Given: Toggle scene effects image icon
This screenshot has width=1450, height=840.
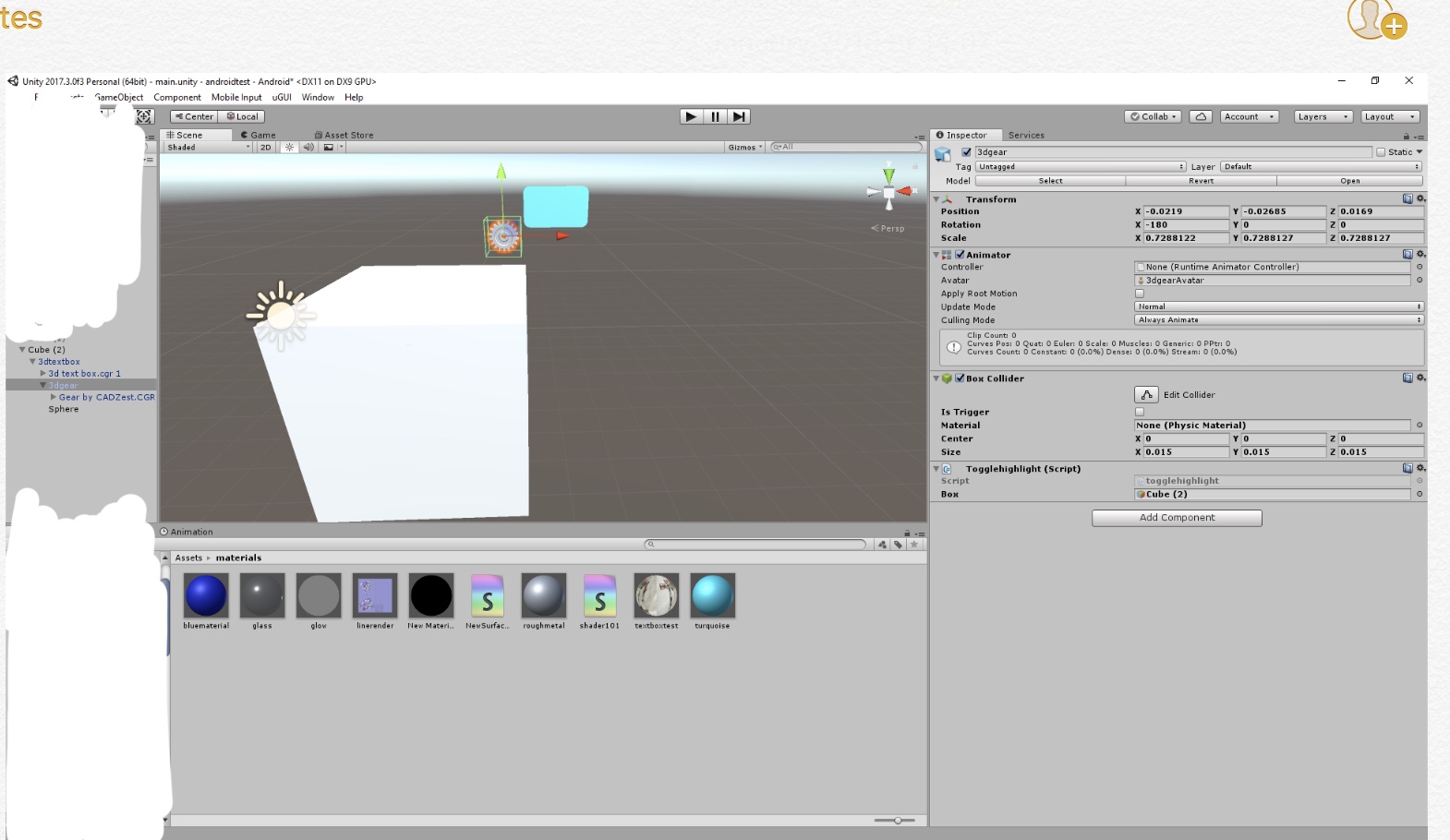Looking at the screenshot, I should click(328, 147).
